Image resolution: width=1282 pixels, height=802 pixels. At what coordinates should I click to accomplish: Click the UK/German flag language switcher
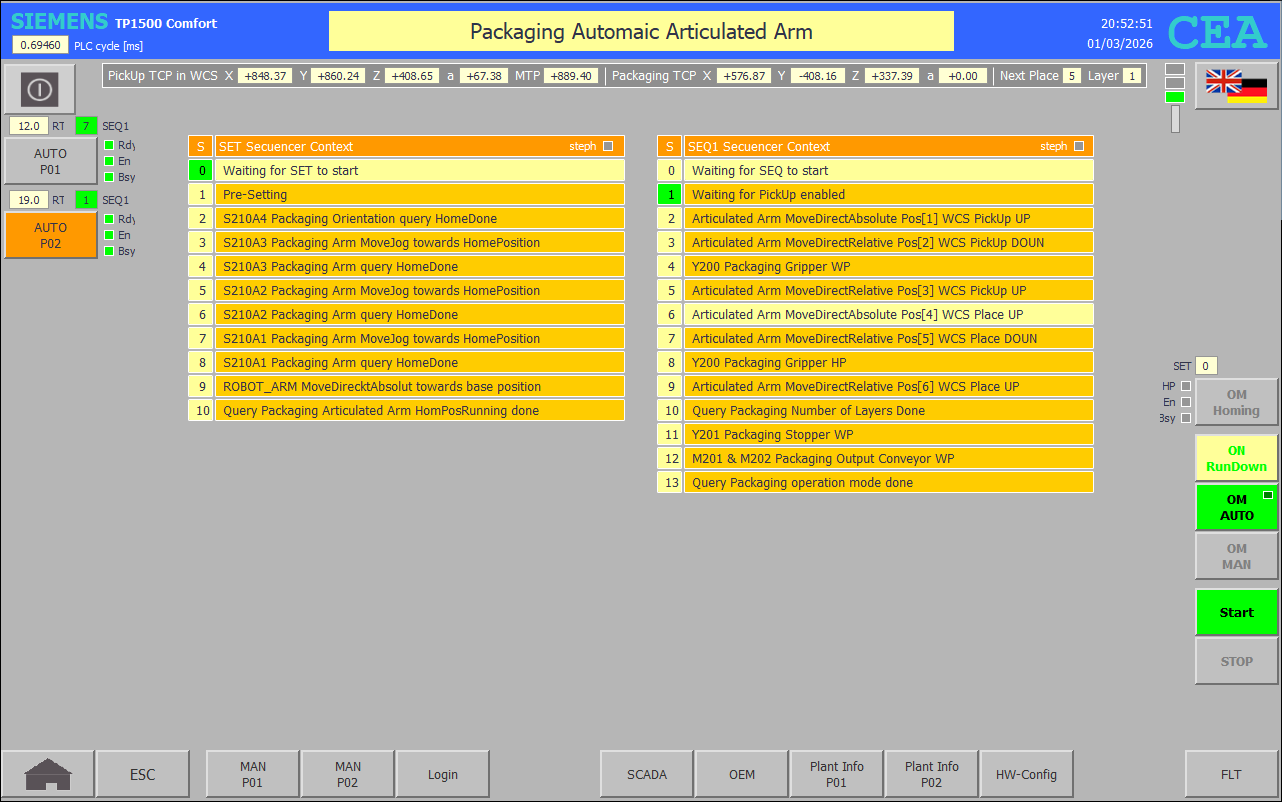pos(1236,86)
